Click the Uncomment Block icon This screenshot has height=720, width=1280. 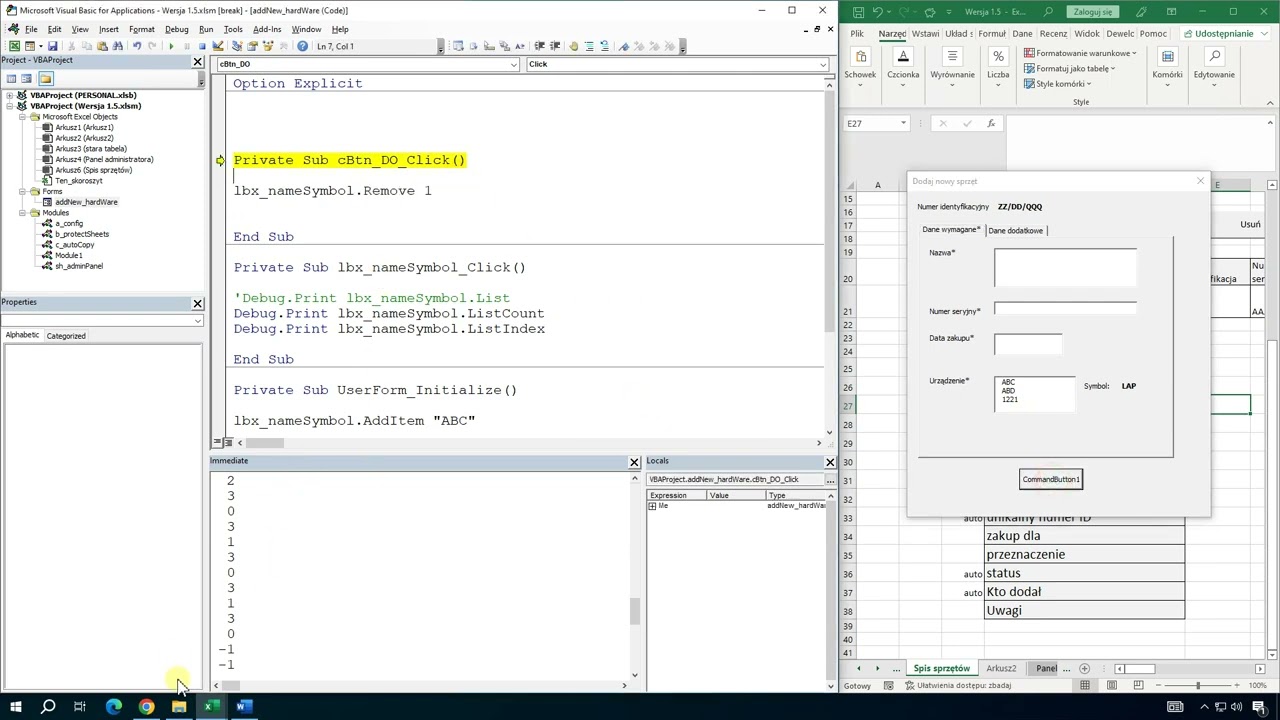[604, 46]
